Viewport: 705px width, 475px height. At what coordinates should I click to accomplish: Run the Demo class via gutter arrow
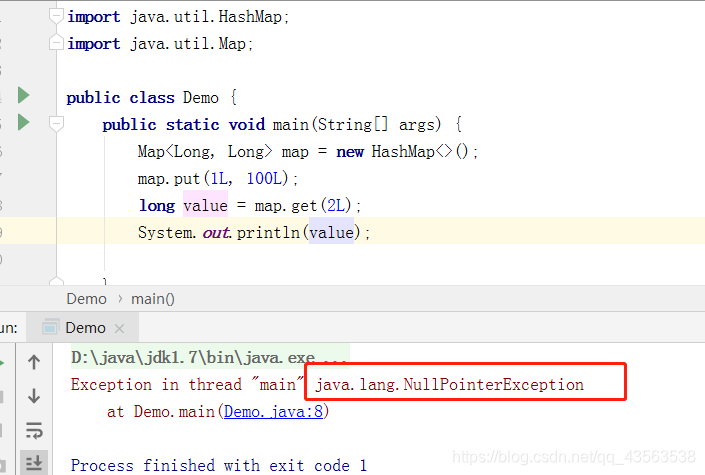click(x=23, y=95)
